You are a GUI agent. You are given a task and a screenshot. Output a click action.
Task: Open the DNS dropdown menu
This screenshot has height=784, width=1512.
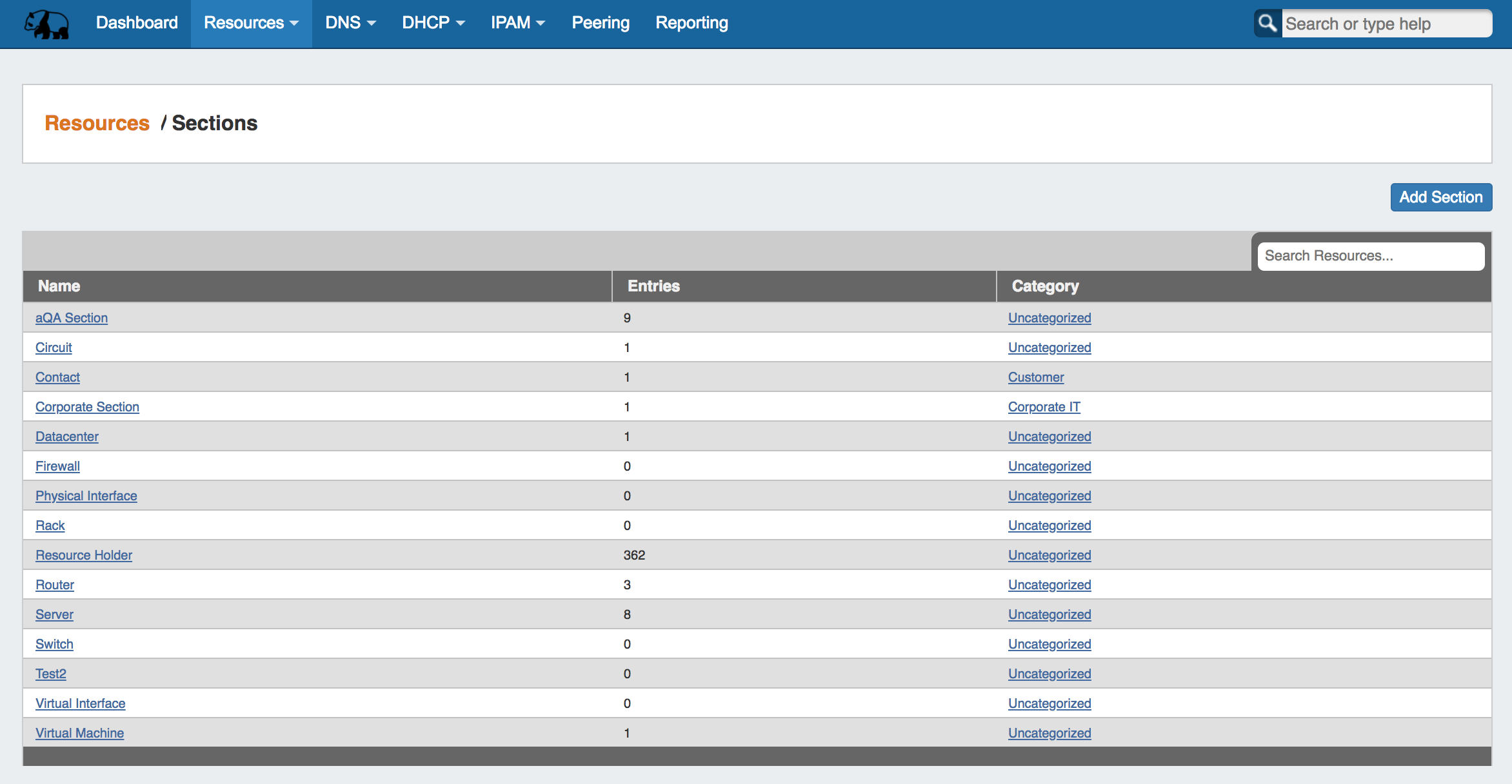[350, 23]
